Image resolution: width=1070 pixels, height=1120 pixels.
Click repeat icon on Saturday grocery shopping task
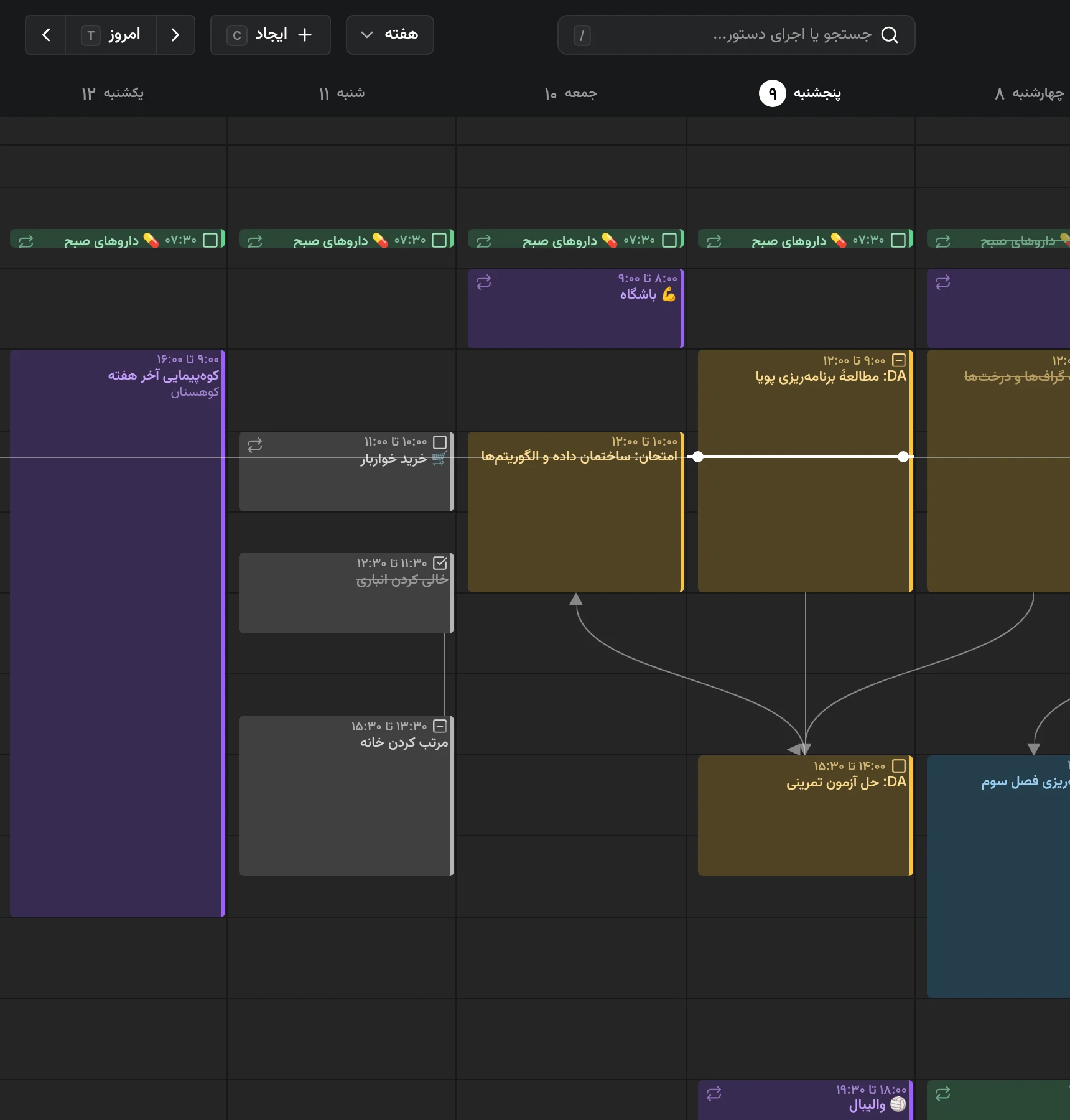pos(255,445)
